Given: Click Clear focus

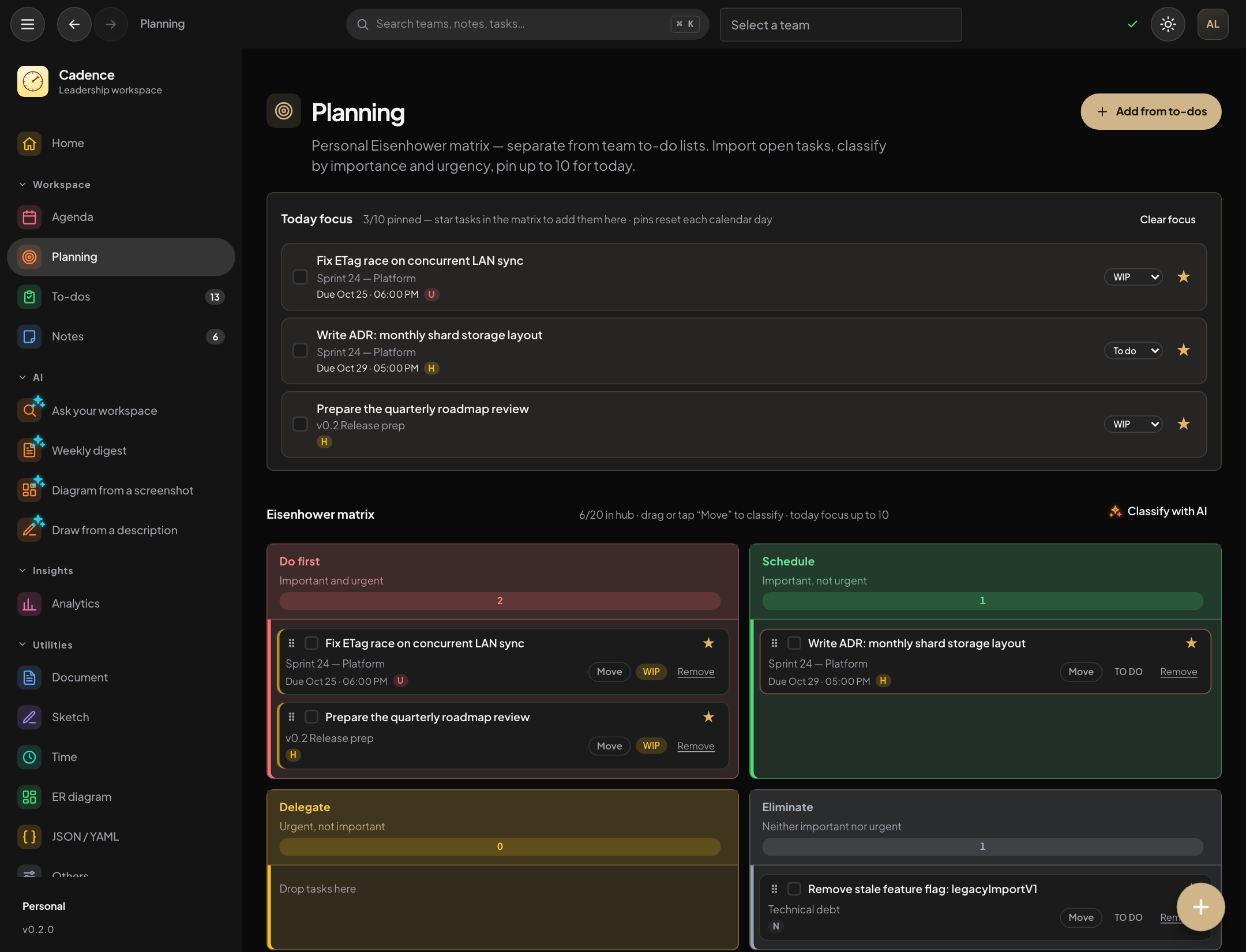Looking at the screenshot, I should point(1168,220).
